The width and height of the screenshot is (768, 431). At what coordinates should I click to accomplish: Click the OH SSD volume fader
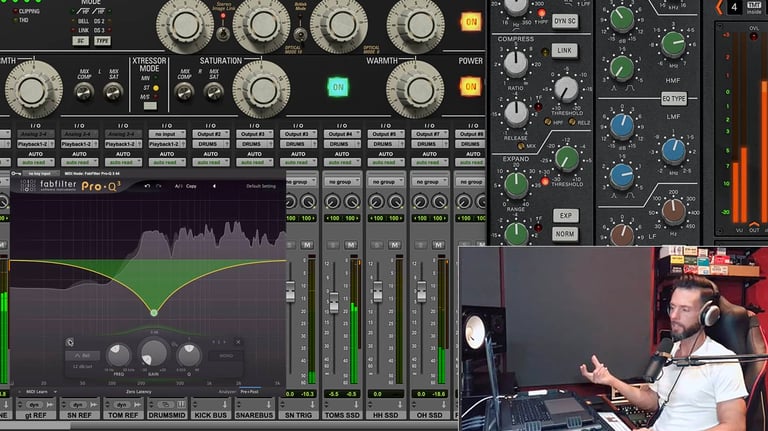(422, 292)
